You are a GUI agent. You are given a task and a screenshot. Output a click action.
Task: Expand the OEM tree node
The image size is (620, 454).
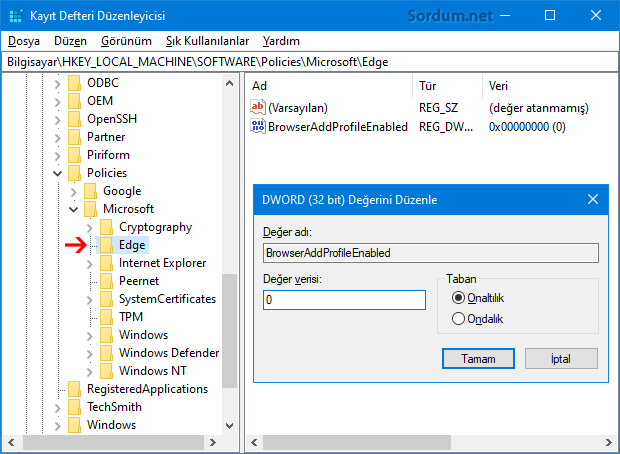(58, 102)
